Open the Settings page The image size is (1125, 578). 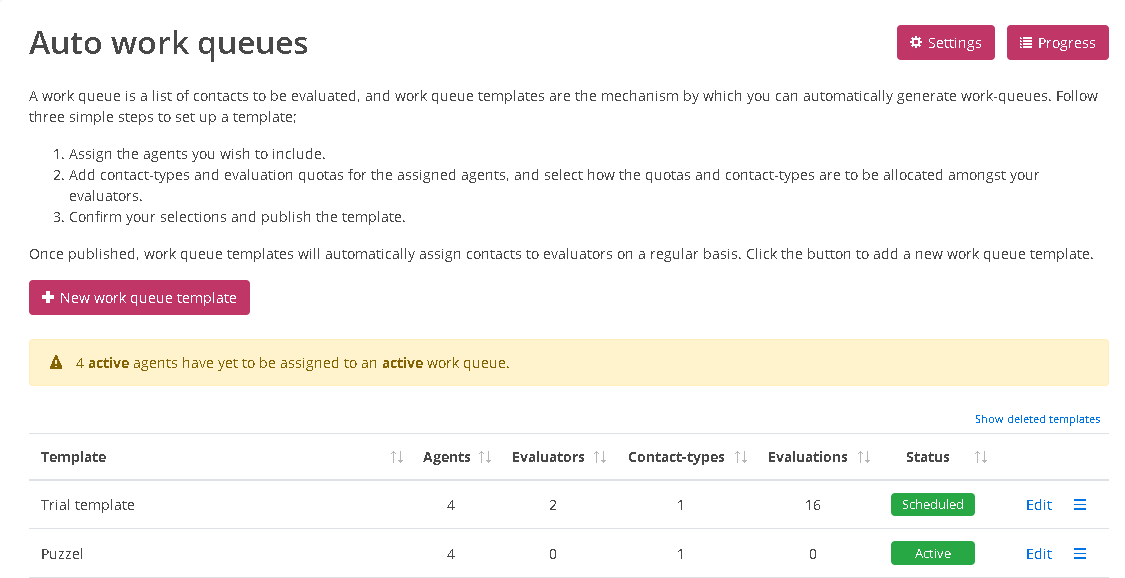(945, 42)
